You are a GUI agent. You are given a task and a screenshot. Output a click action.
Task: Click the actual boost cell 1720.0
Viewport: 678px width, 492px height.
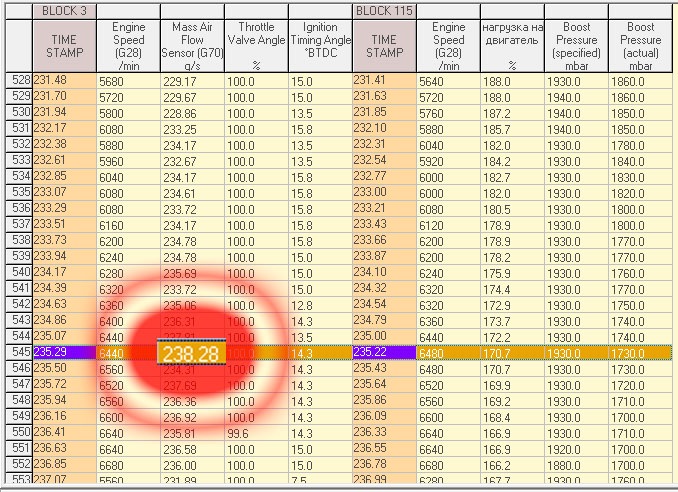(640, 385)
